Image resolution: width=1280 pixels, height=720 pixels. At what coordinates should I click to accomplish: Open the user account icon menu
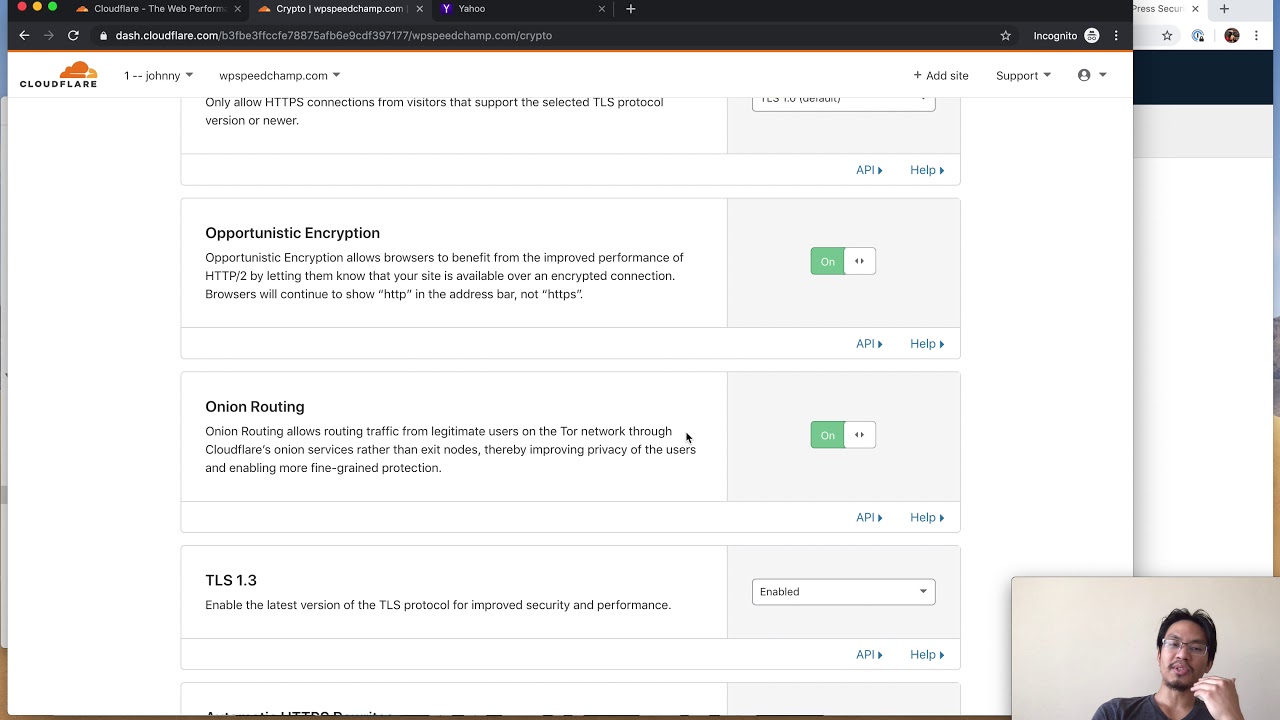(1091, 75)
